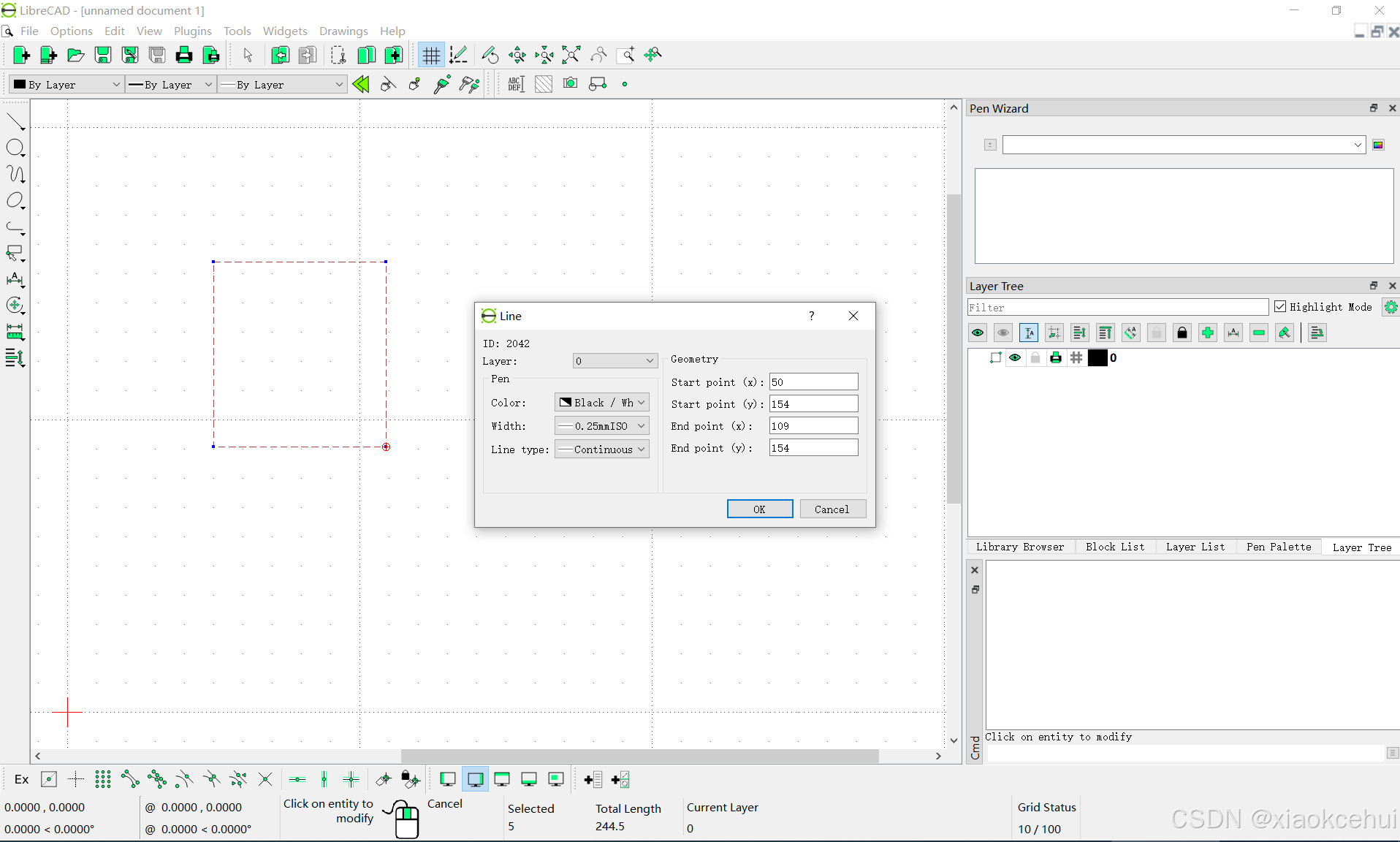Switch to the Library Browser tab
Image resolution: width=1400 pixels, height=842 pixels.
1020,547
